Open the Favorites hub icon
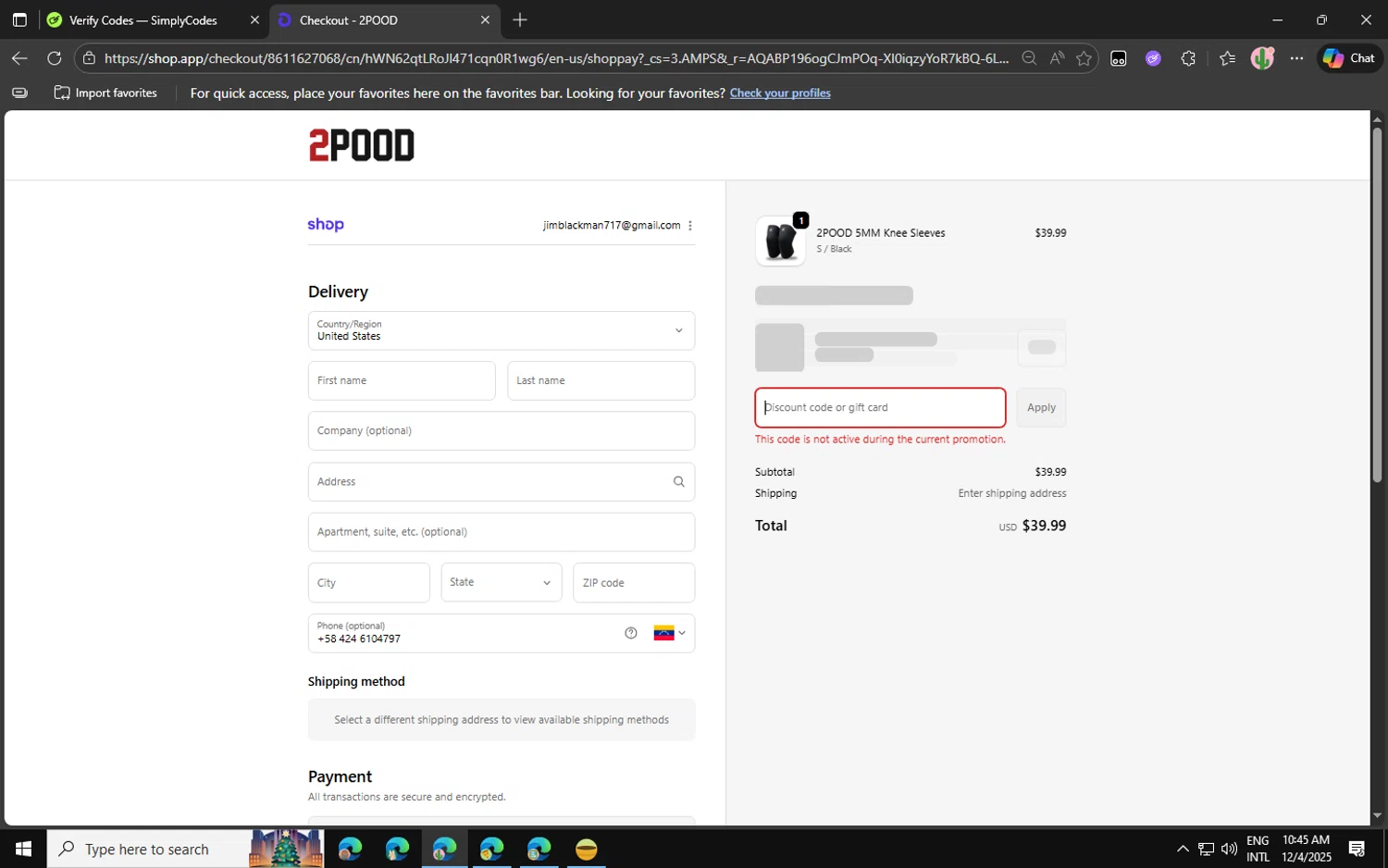 (x=1227, y=58)
